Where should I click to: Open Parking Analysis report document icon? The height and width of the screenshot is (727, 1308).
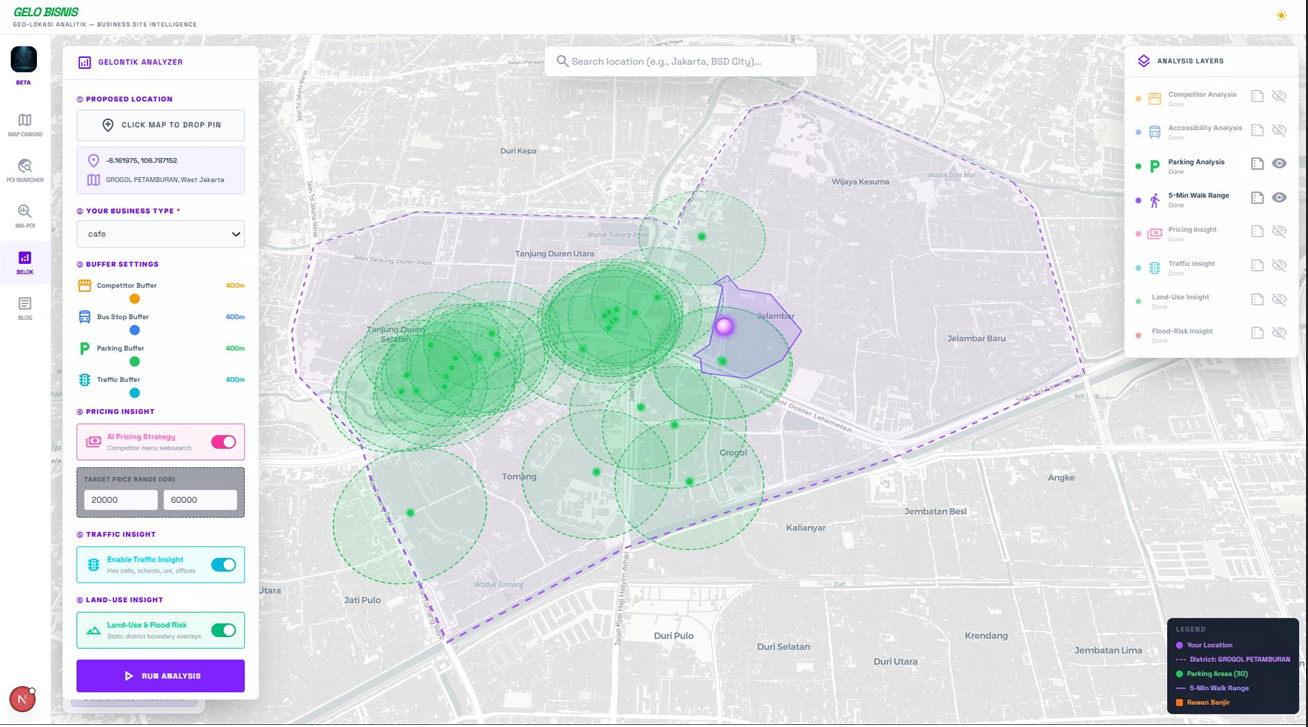pyautogui.click(x=1257, y=164)
